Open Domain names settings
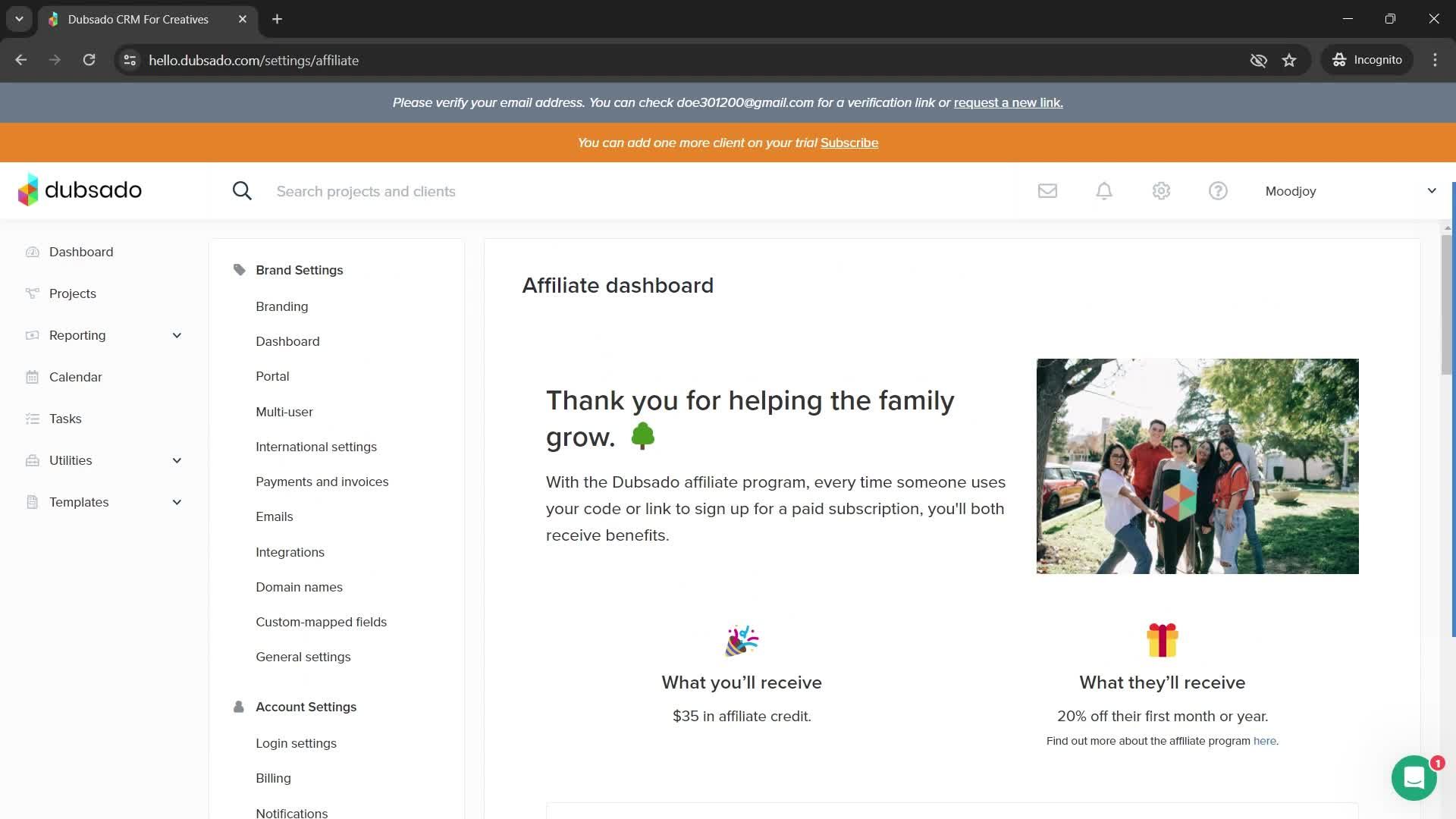 [300, 587]
